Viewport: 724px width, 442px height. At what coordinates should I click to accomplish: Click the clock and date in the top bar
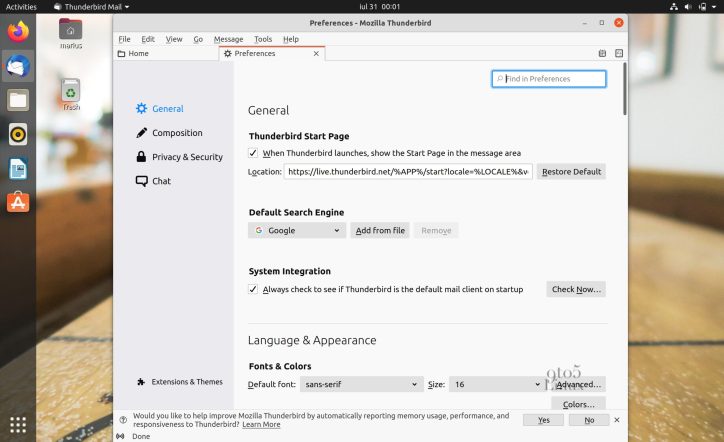[x=380, y=6]
